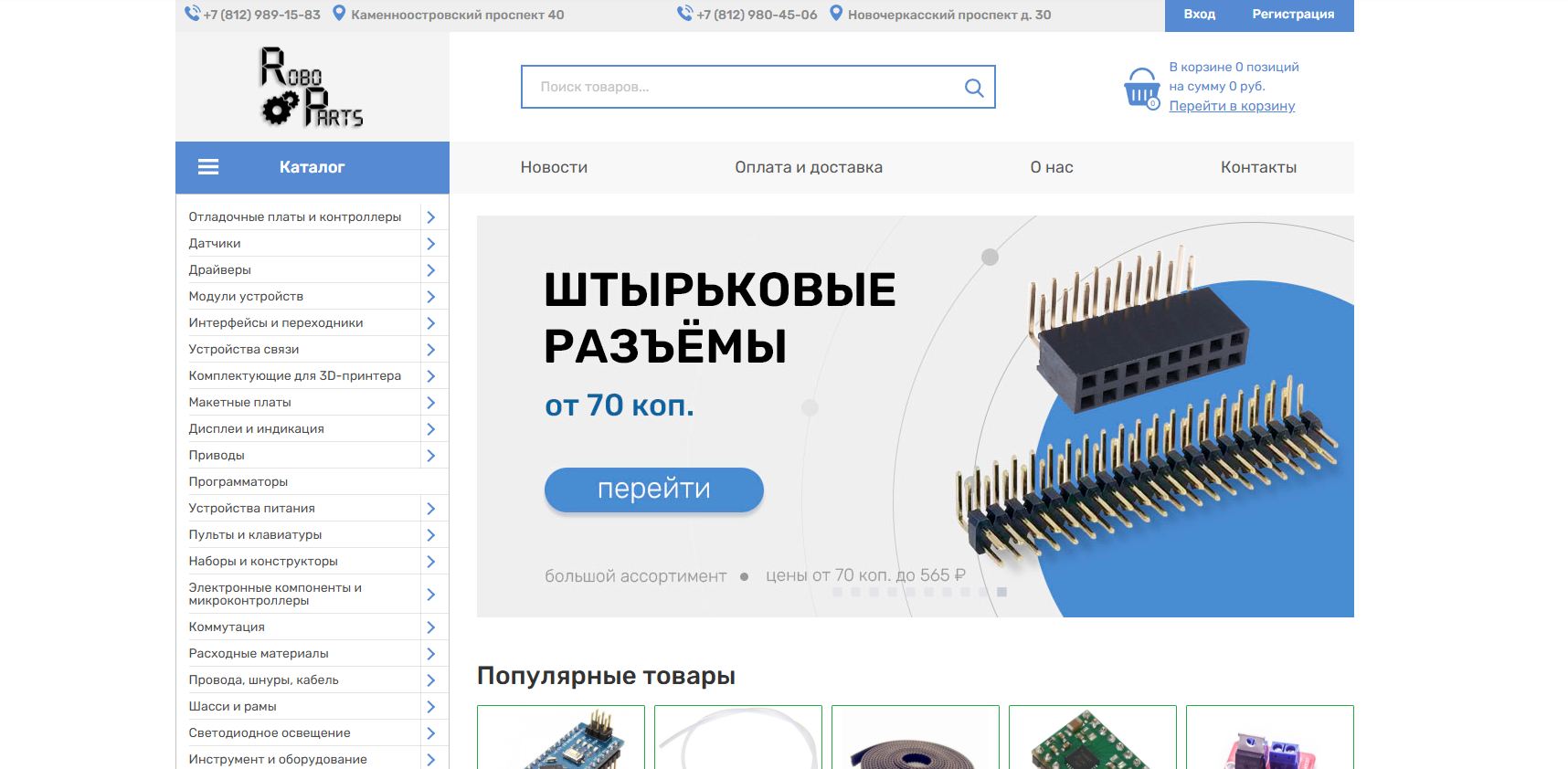This screenshot has height=769, width=1568.
Task: Click the RoboParts logo
Action: pyautogui.click(x=312, y=87)
